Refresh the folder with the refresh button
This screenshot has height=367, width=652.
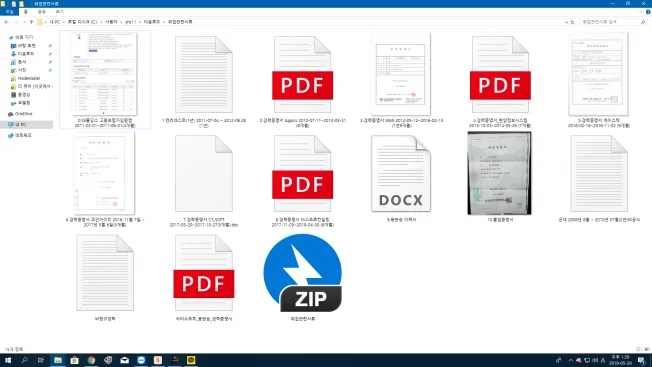tap(573, 22)
